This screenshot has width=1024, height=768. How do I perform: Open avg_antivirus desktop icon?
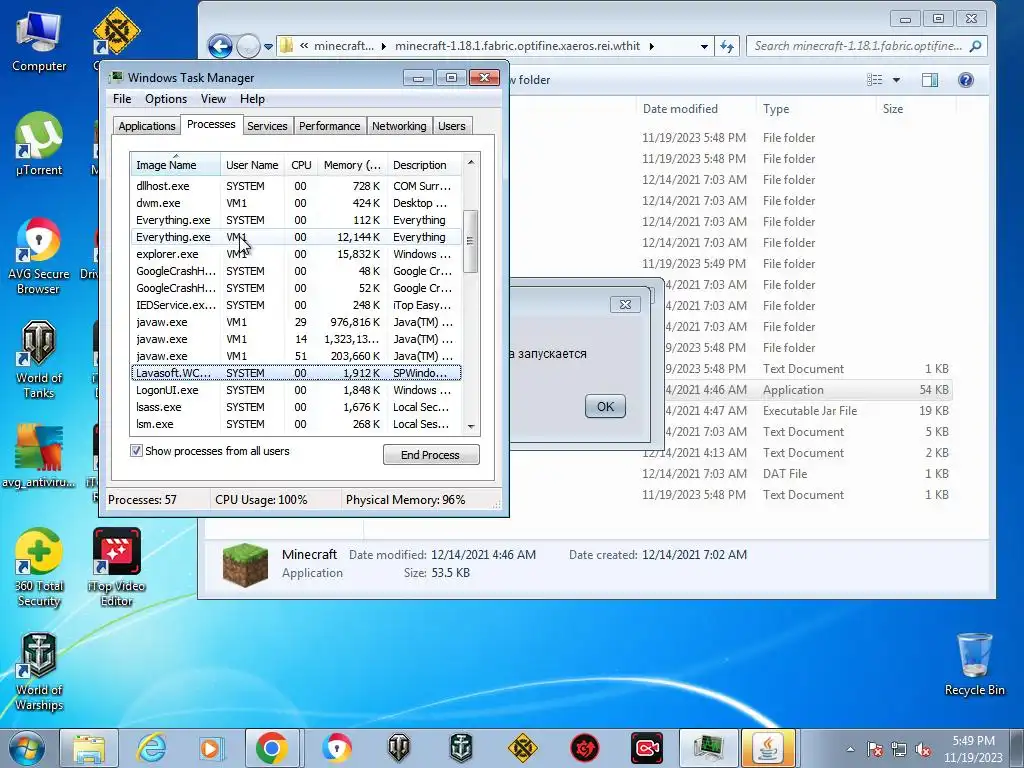click(x=39, y=456)
